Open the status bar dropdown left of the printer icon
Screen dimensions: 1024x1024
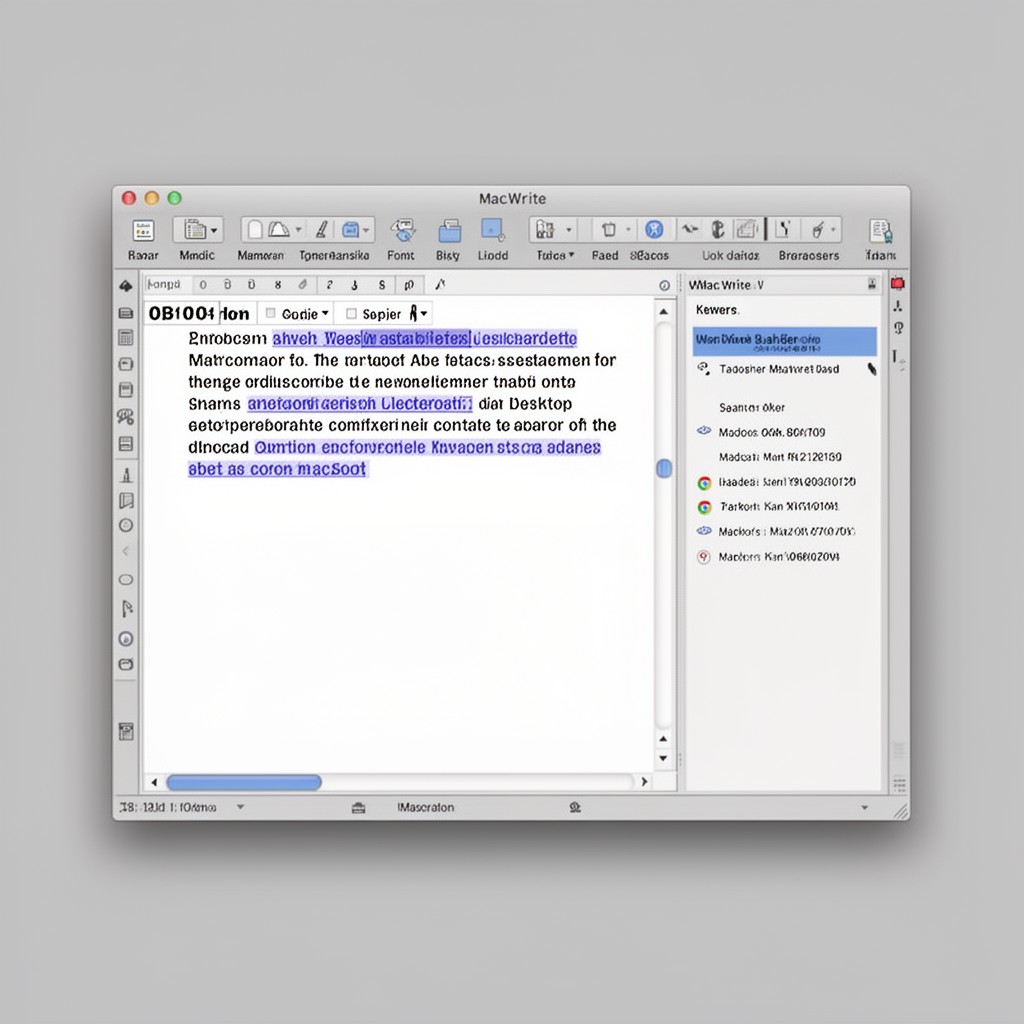click(x=240, y=807)
